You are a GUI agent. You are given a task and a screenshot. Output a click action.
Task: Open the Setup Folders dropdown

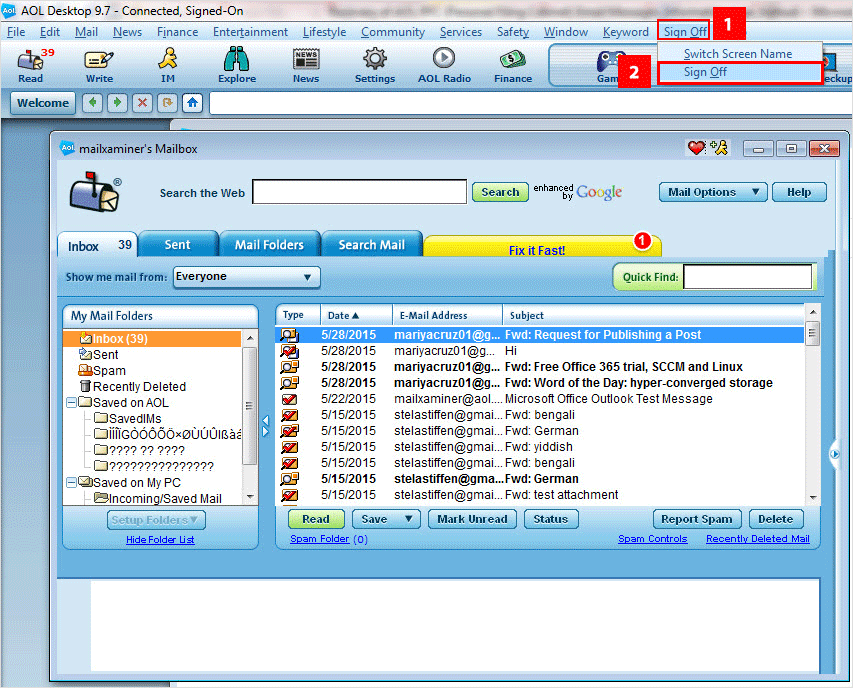coord(156,520)
